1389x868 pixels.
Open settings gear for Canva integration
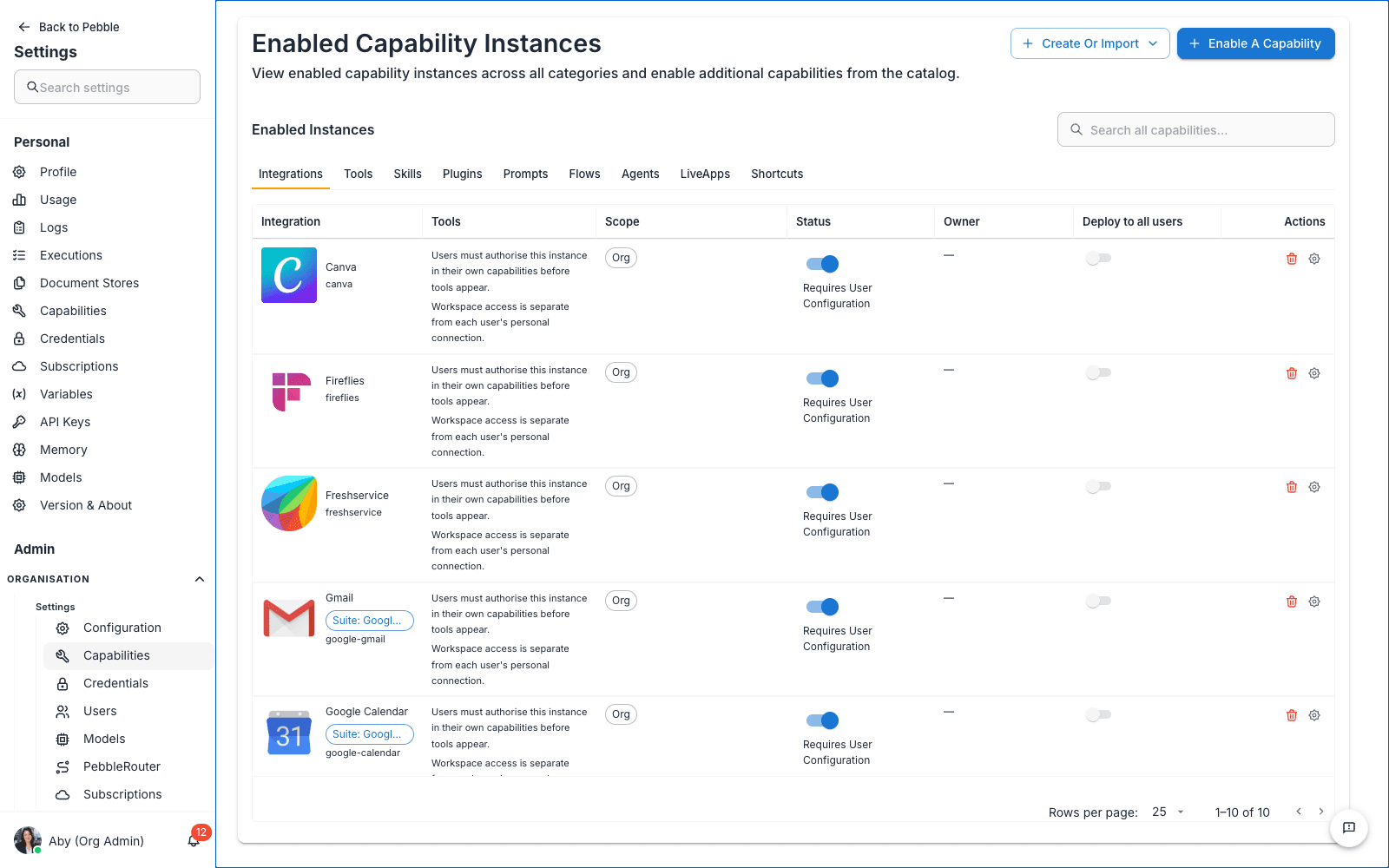(1314, 259)
